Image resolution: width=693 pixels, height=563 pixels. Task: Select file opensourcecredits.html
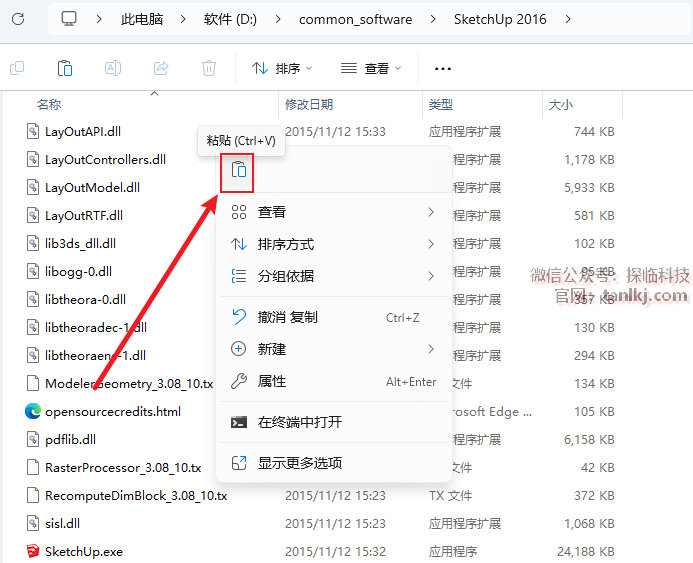[x=113, y=411]
